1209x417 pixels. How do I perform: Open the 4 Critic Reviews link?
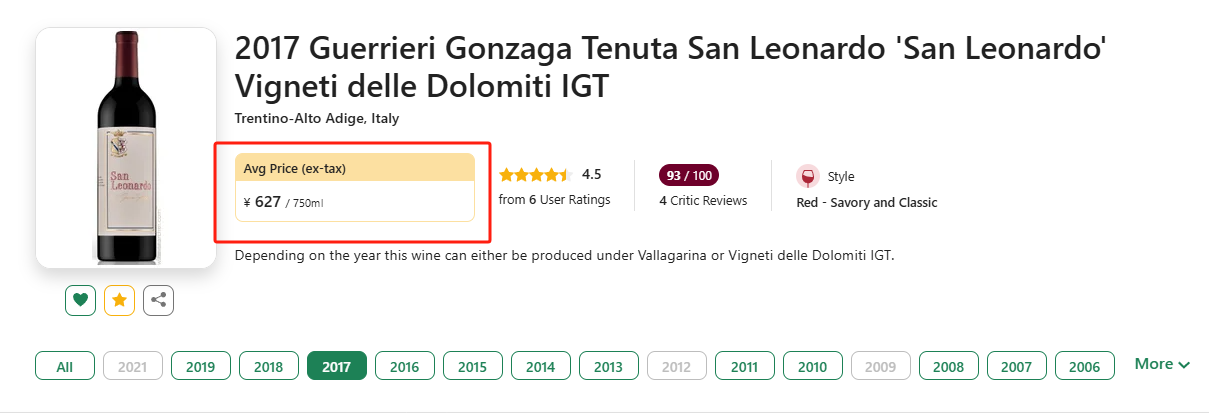point(703,201)
